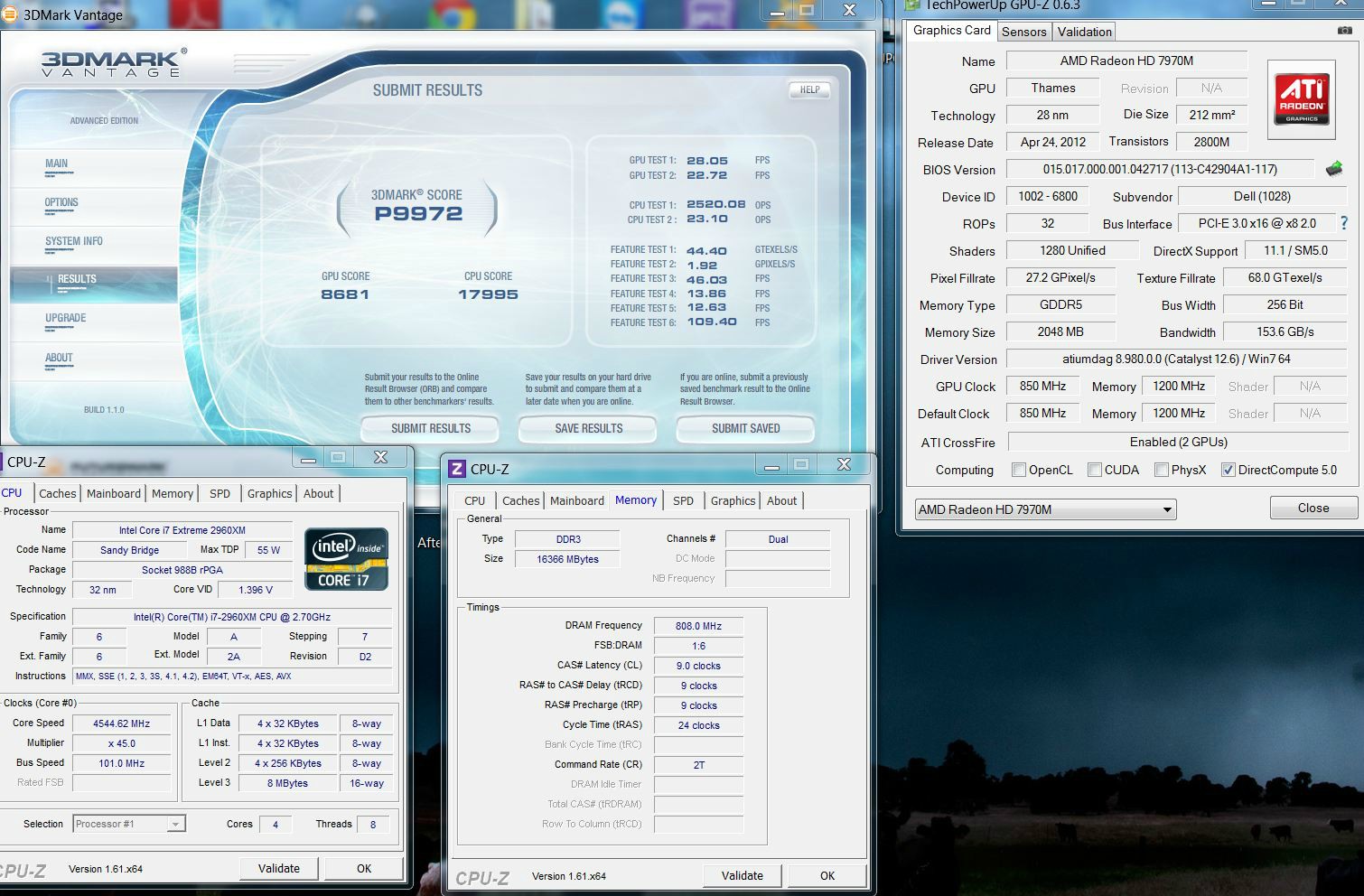This screenshot has height=896, width=1364.
Task: Click the Help button in 3DMark Vantage
Action: tap(809, 89)
